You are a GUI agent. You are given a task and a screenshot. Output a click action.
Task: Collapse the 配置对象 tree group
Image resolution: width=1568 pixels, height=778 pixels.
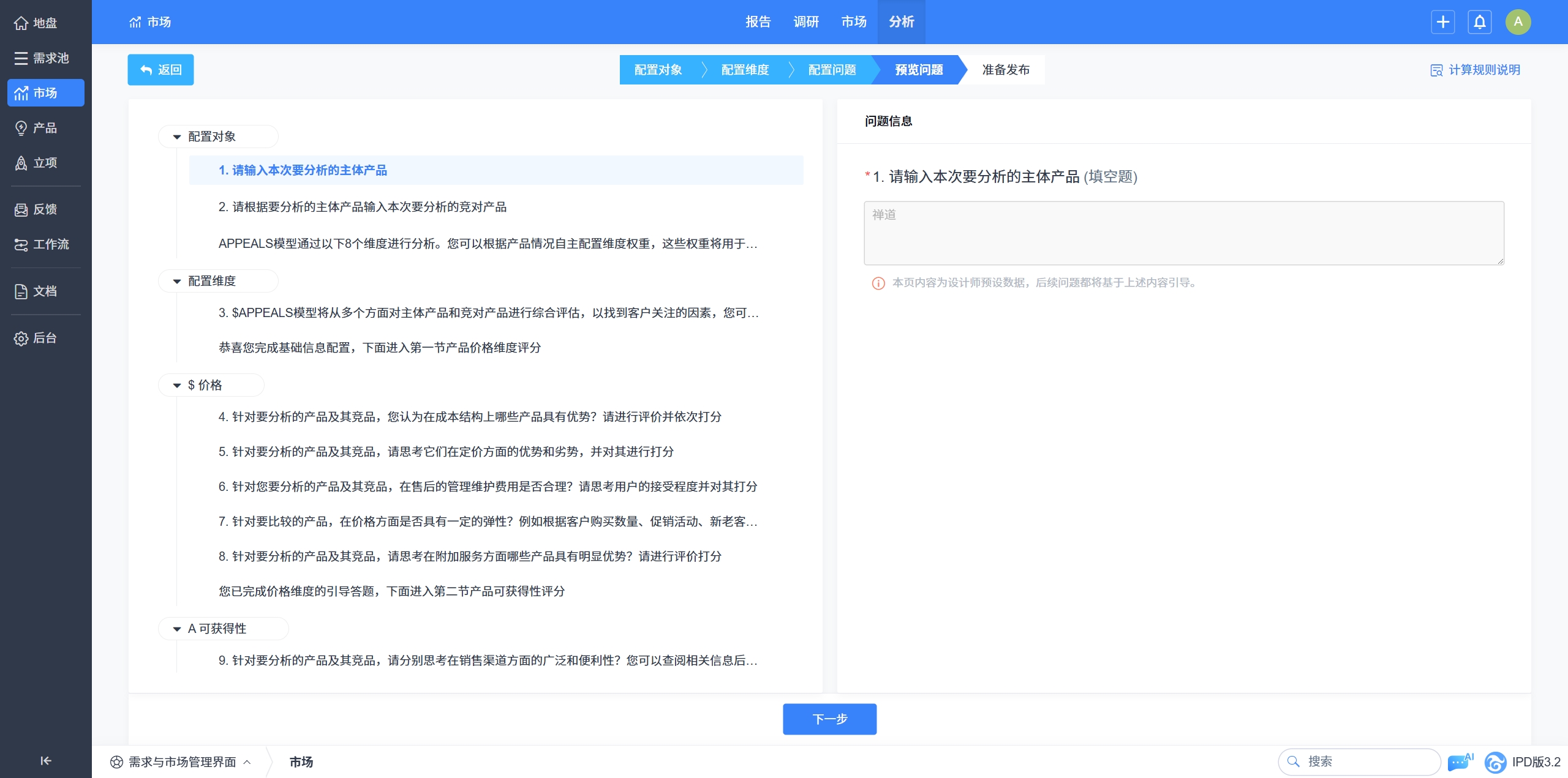[177, 137]
